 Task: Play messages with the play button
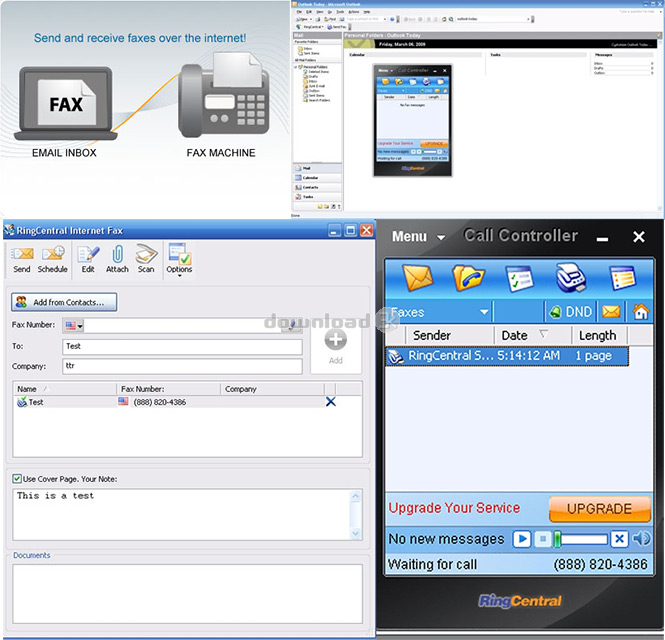pos(521,539)
